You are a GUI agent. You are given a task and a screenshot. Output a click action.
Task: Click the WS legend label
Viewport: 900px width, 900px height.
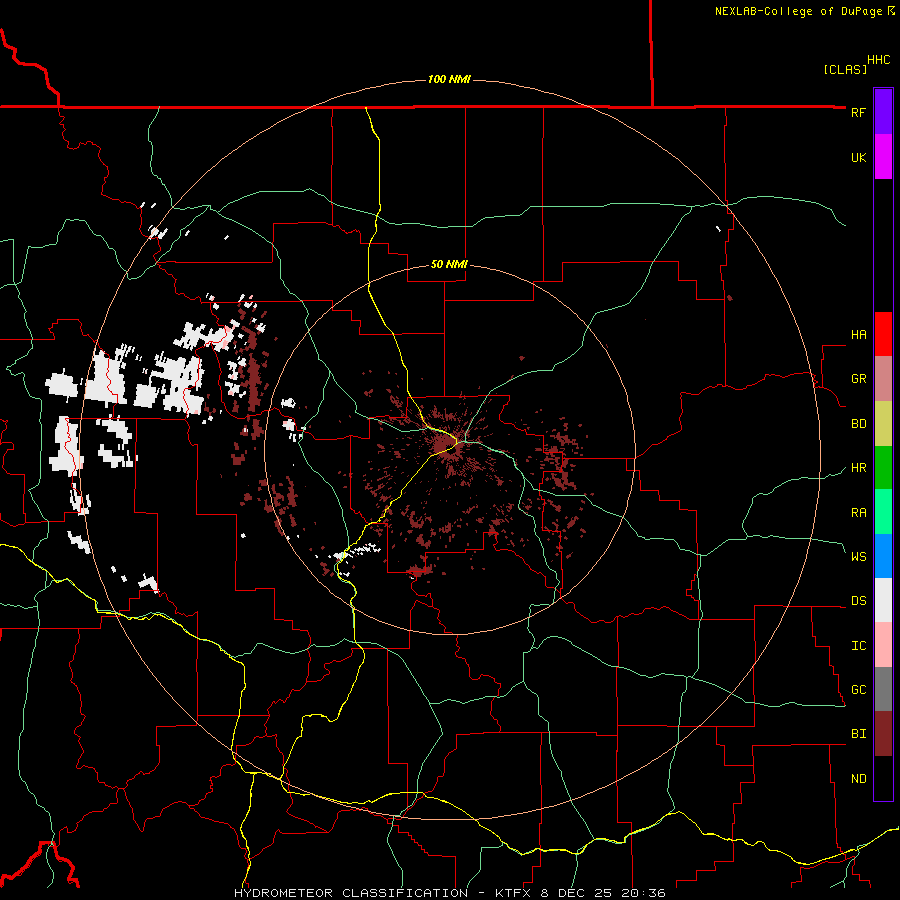(x=858, y=557)
